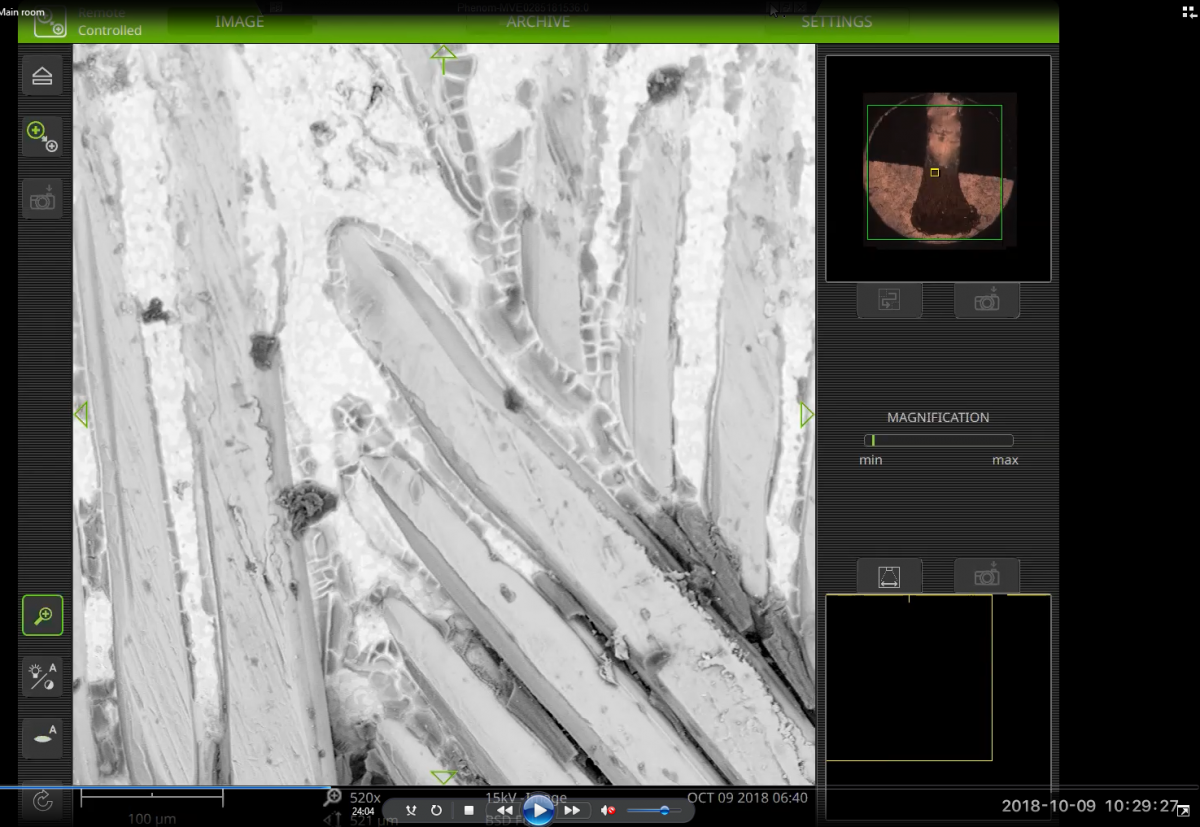Rewind the recording
This screenshot has width=1200, height=827.
pyautogui.click(x=506, y=810)
